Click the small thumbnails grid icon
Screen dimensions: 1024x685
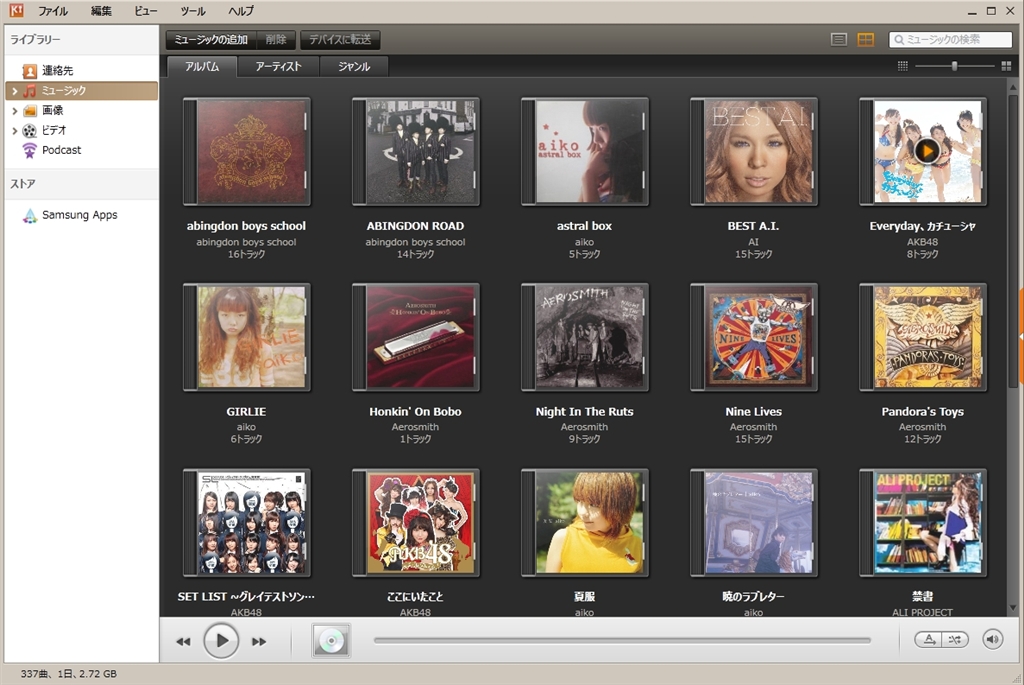(903, 66)
